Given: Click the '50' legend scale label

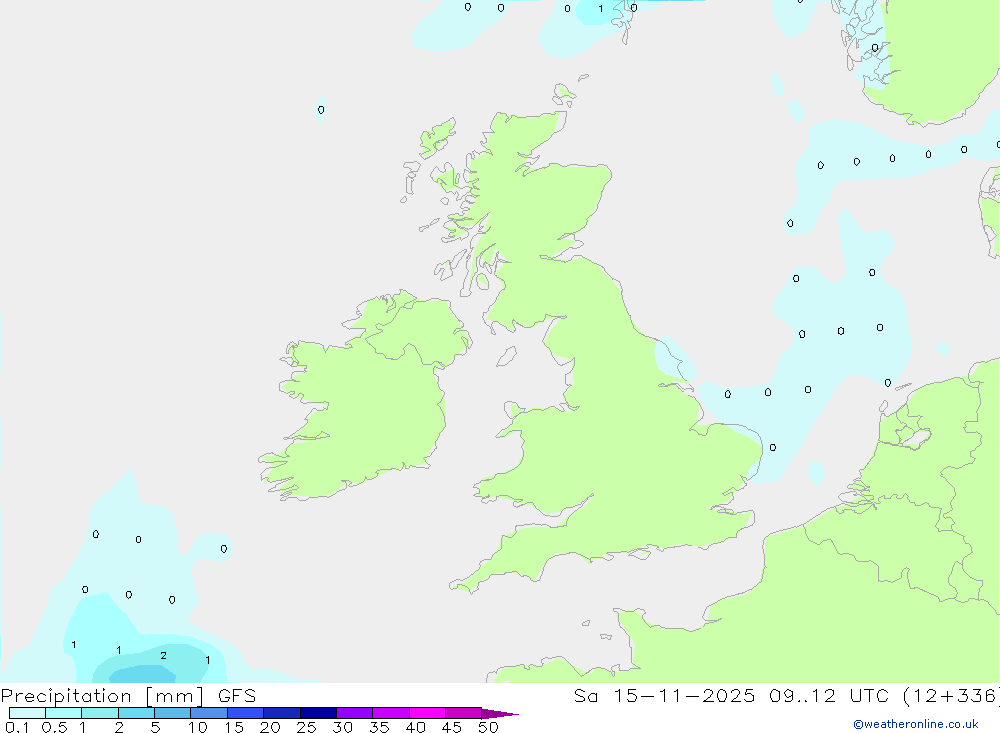Looking at the screenshot, I should tap(488, 727).
